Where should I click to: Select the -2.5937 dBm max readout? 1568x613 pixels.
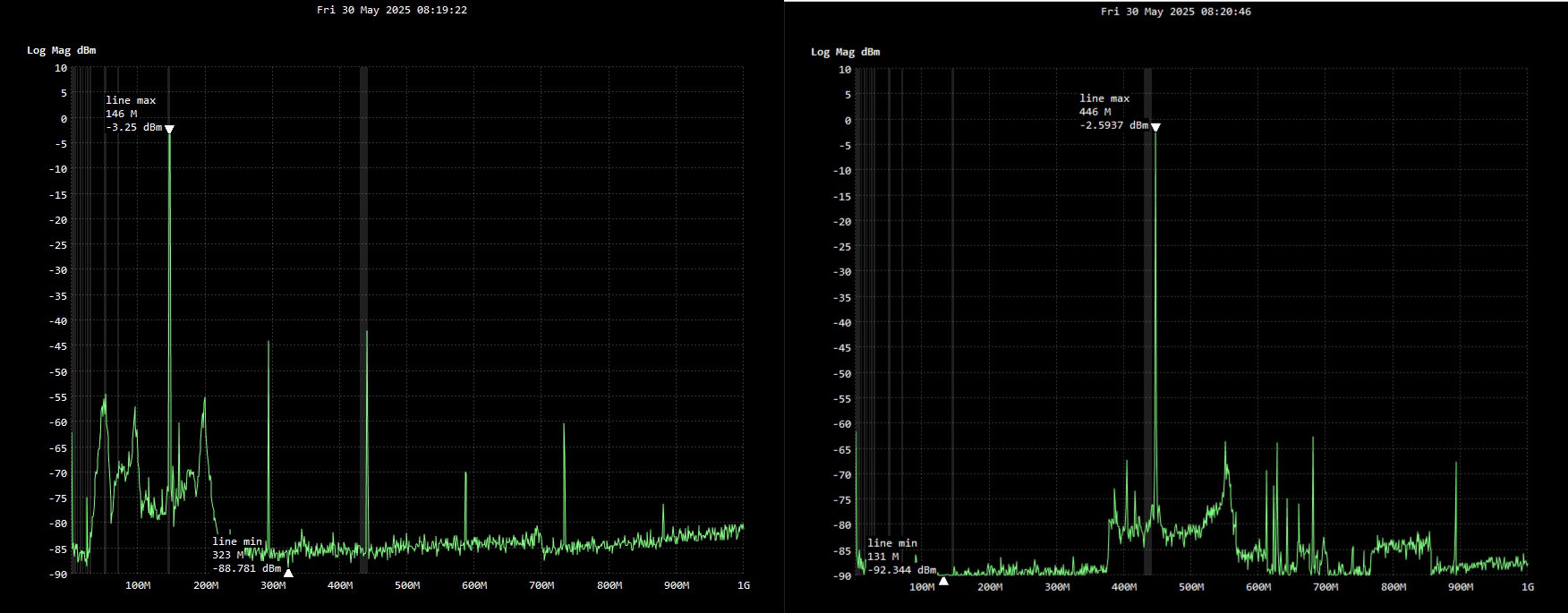click(x=1113, y=126)
